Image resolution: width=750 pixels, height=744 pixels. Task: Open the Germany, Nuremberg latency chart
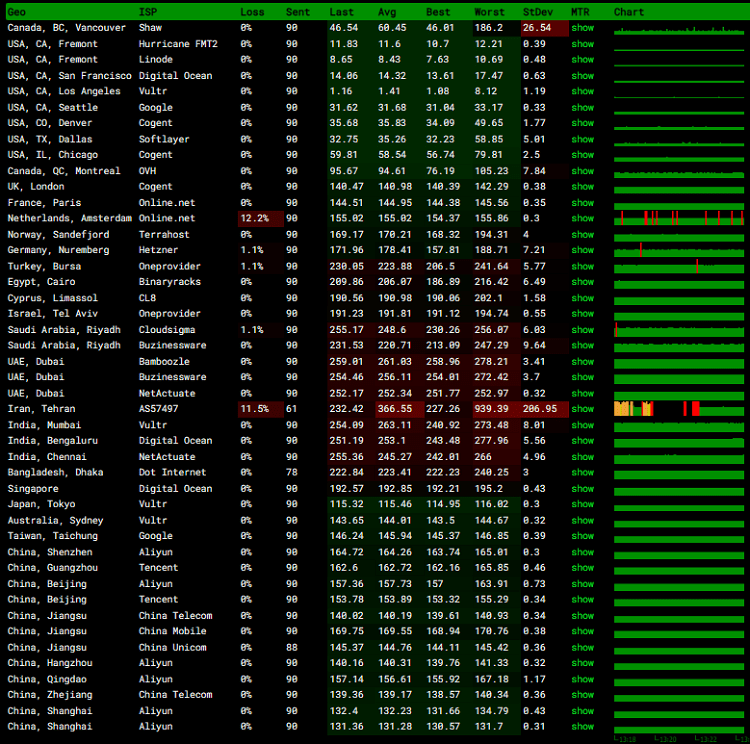pos(679,250)
